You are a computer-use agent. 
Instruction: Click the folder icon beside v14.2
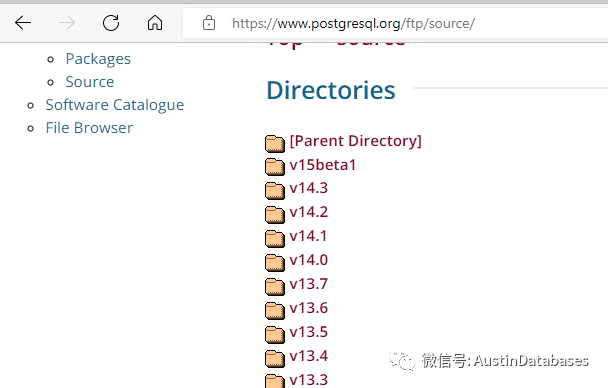(275, 215)
